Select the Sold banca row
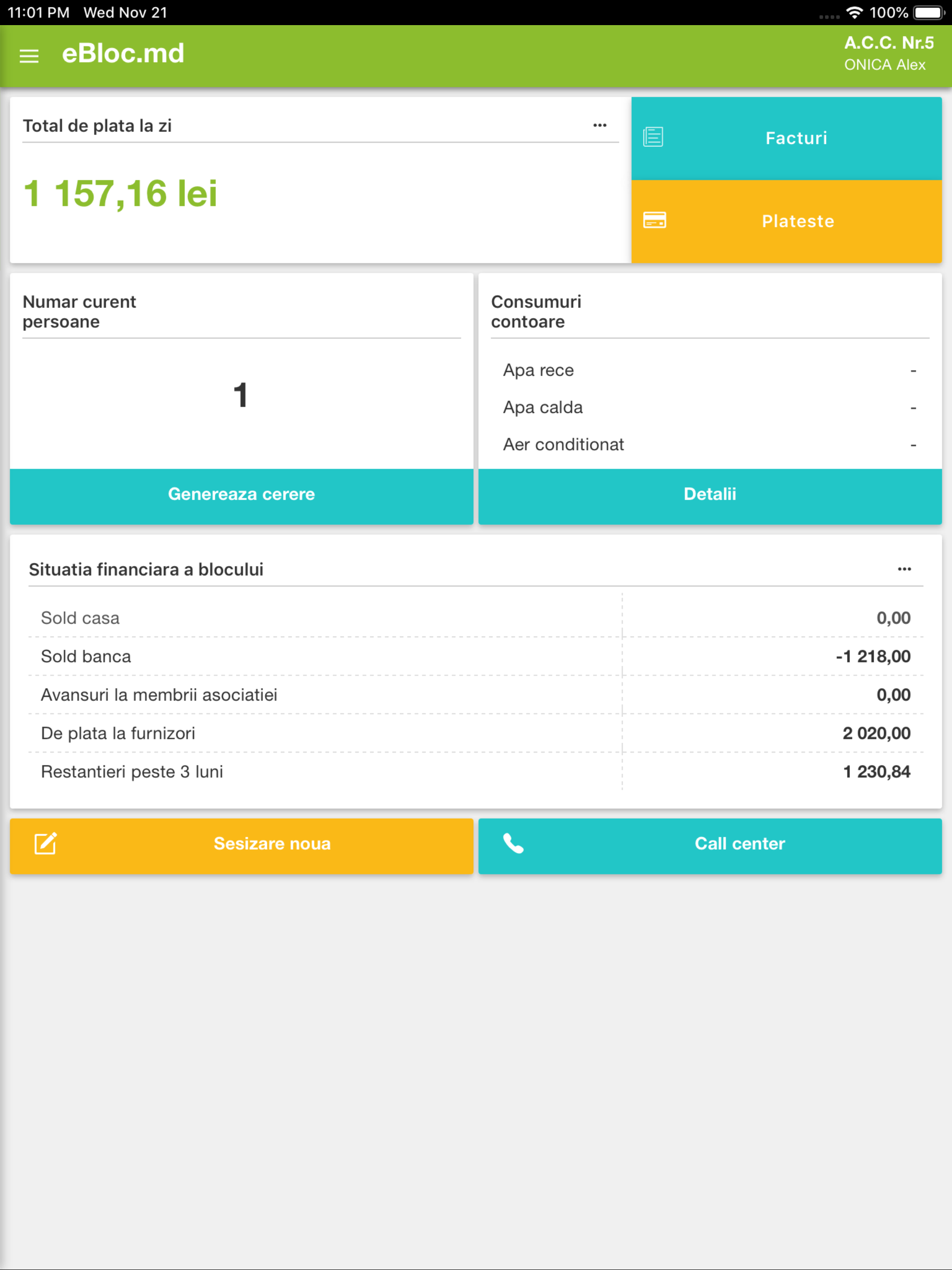 tap(476, 656)
